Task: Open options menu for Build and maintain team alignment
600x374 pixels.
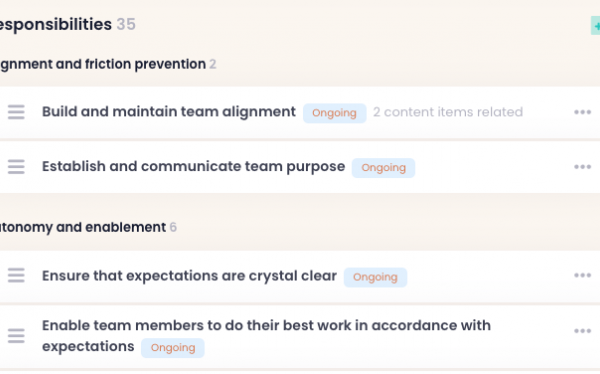Action: [582, 112]
